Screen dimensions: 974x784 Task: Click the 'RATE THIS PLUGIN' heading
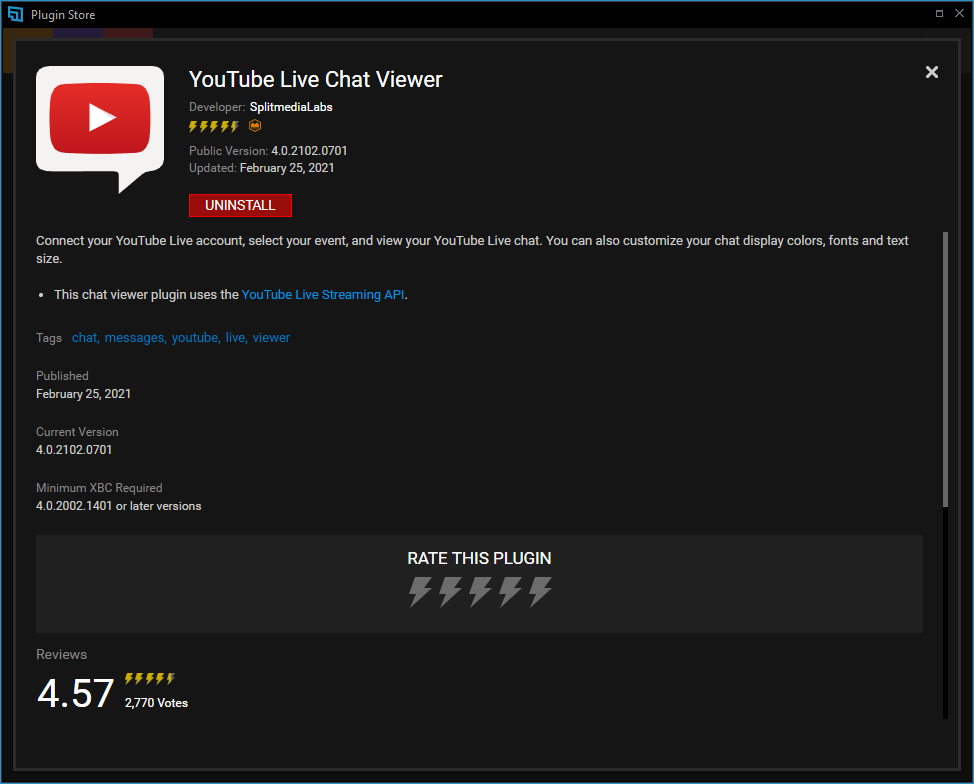click(480, 558)
